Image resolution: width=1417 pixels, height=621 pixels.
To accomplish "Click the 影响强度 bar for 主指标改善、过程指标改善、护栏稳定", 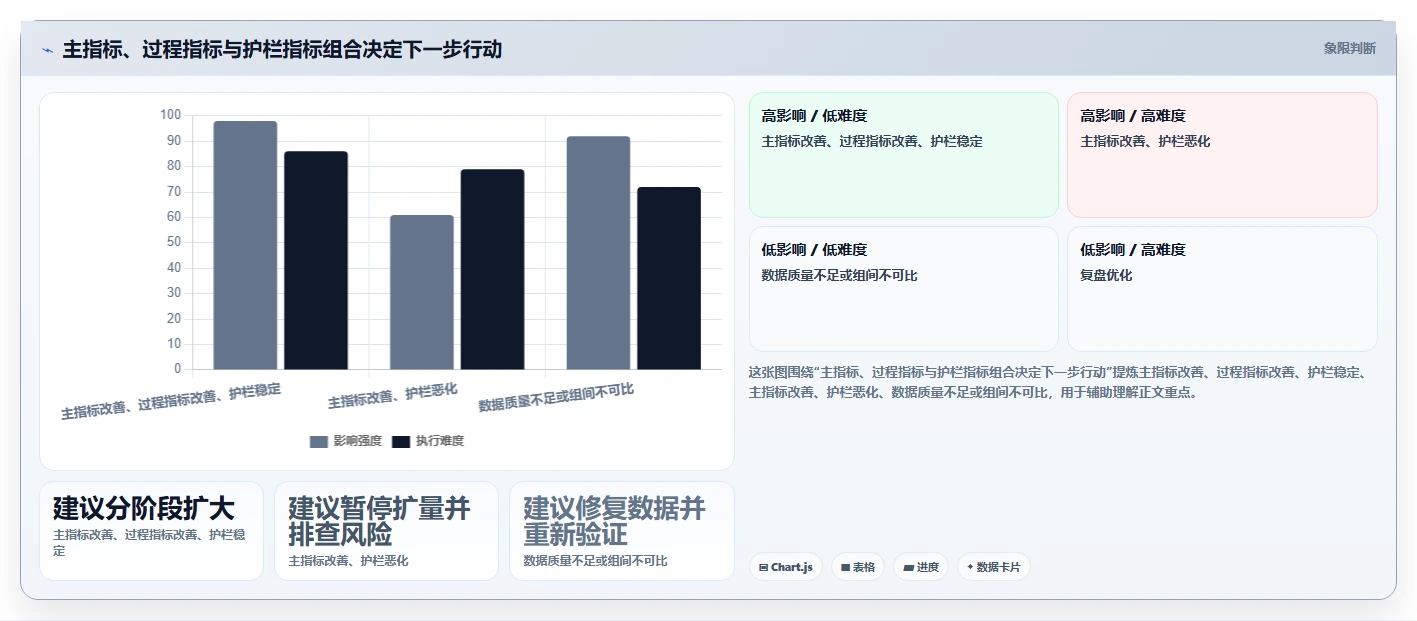I will coord(245,245).
